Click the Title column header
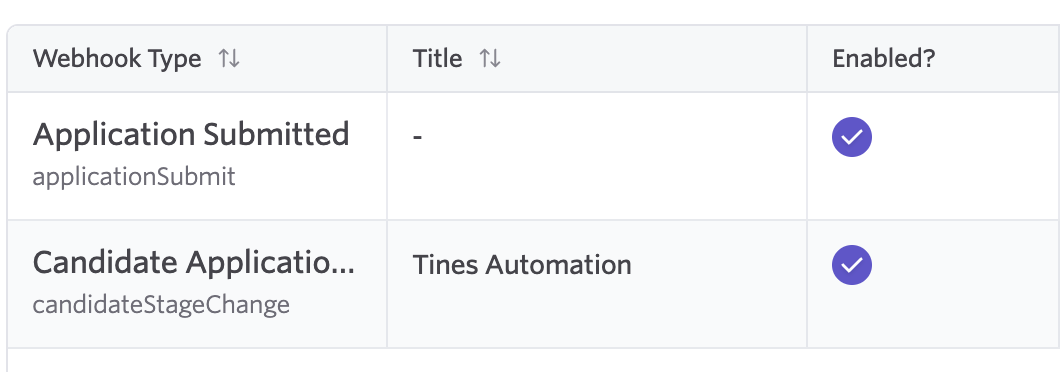This screenshot has width=1060, height=372. coord(597,59)
